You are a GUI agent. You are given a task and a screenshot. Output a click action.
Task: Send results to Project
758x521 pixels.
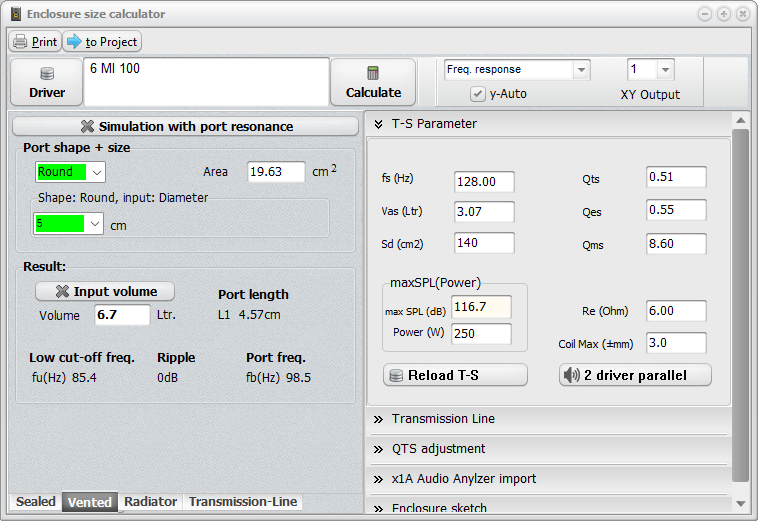coord(102,42)
